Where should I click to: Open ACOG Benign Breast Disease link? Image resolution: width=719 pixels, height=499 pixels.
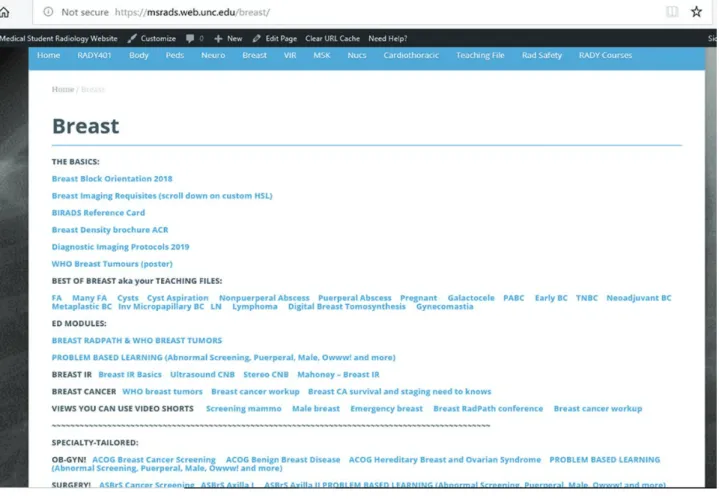tap(283, 460)
